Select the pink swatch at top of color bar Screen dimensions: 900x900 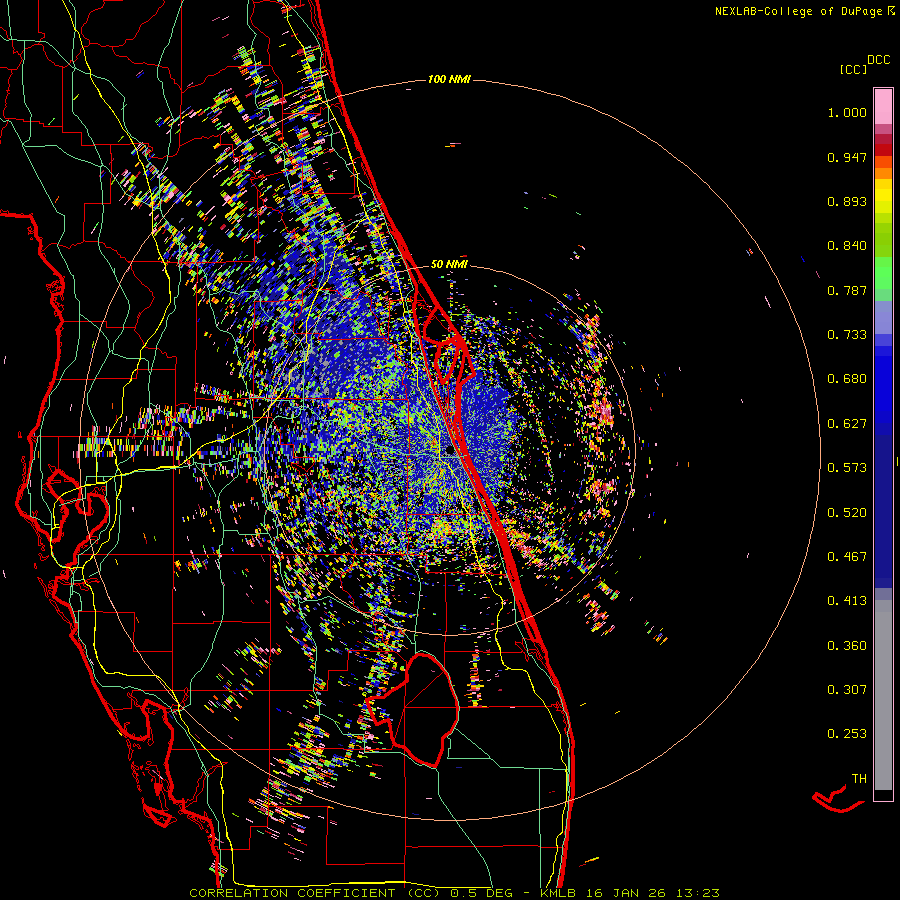click(883, 106)
